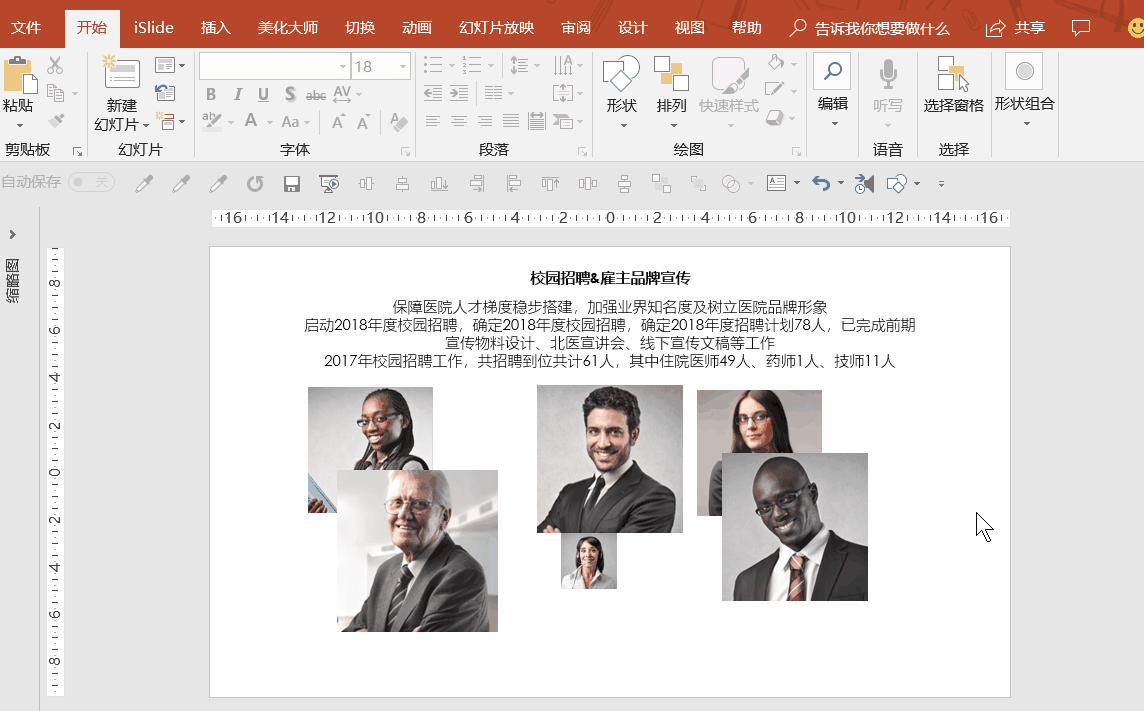
Task: Select slide title 校园招聘&雇主品牌宣传
Action: 610,278
